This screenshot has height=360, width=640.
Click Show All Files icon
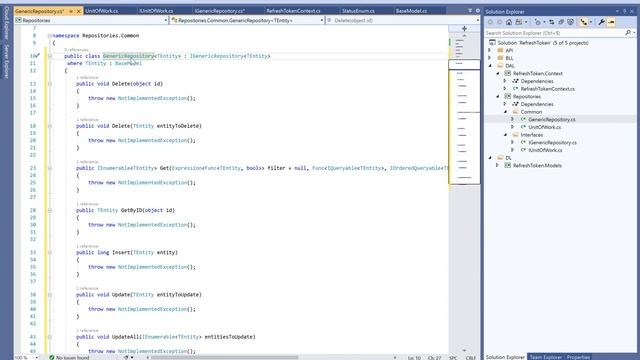pyautogui.click(x=570, y=22)
